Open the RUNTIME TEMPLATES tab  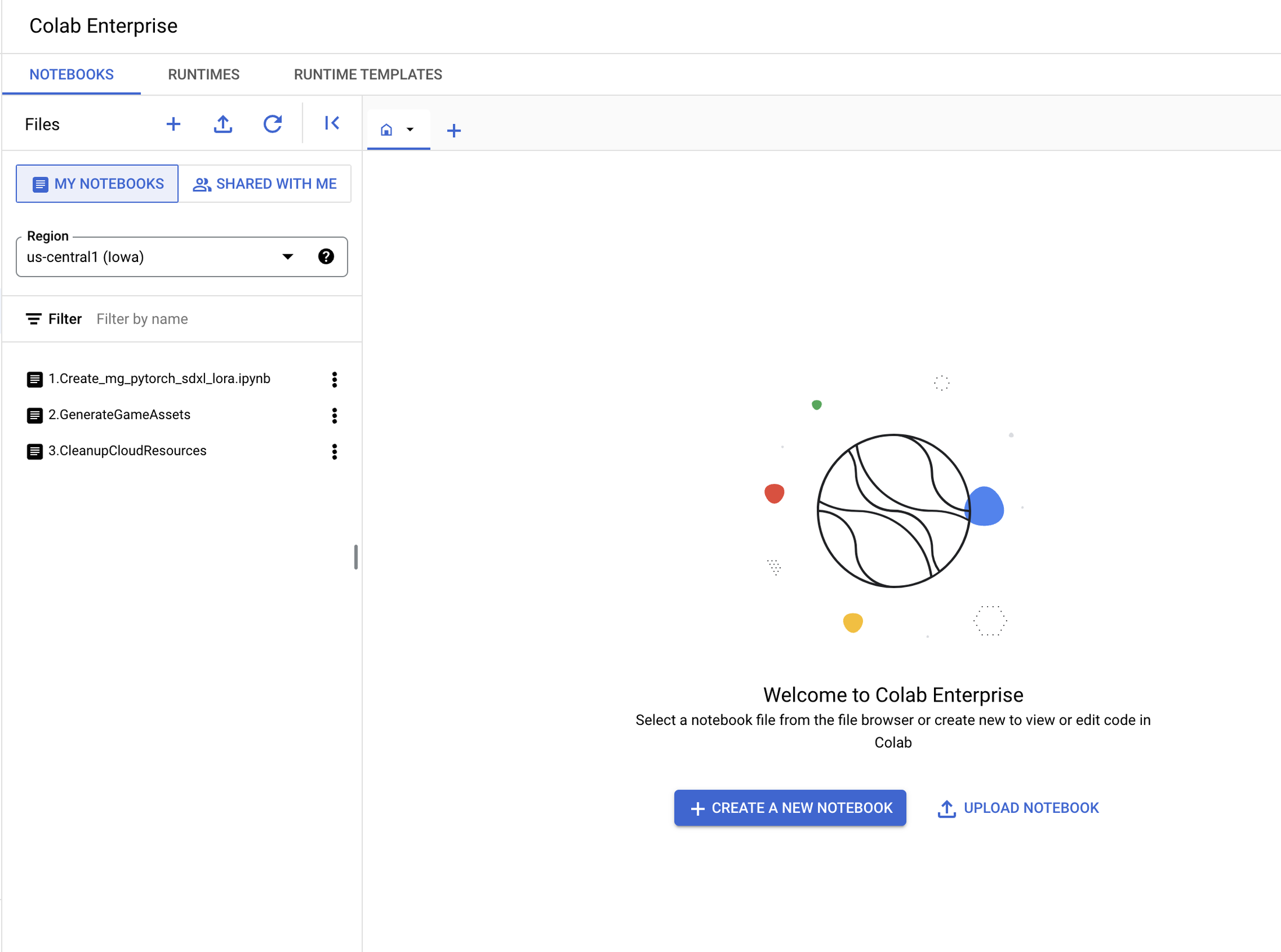point(367,74)
